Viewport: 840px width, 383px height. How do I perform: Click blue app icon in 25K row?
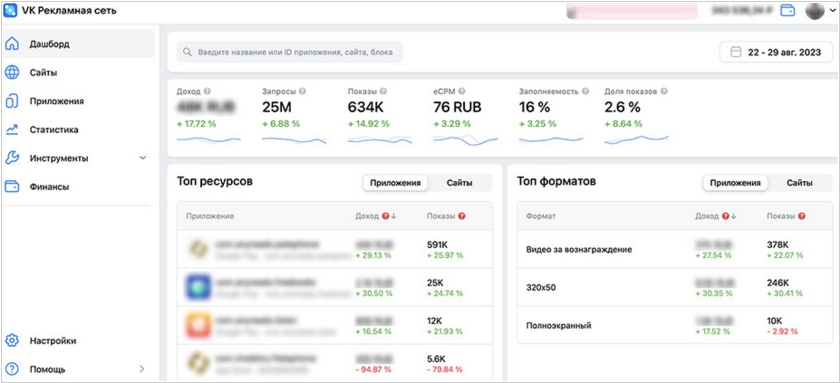tap(198, 287)
